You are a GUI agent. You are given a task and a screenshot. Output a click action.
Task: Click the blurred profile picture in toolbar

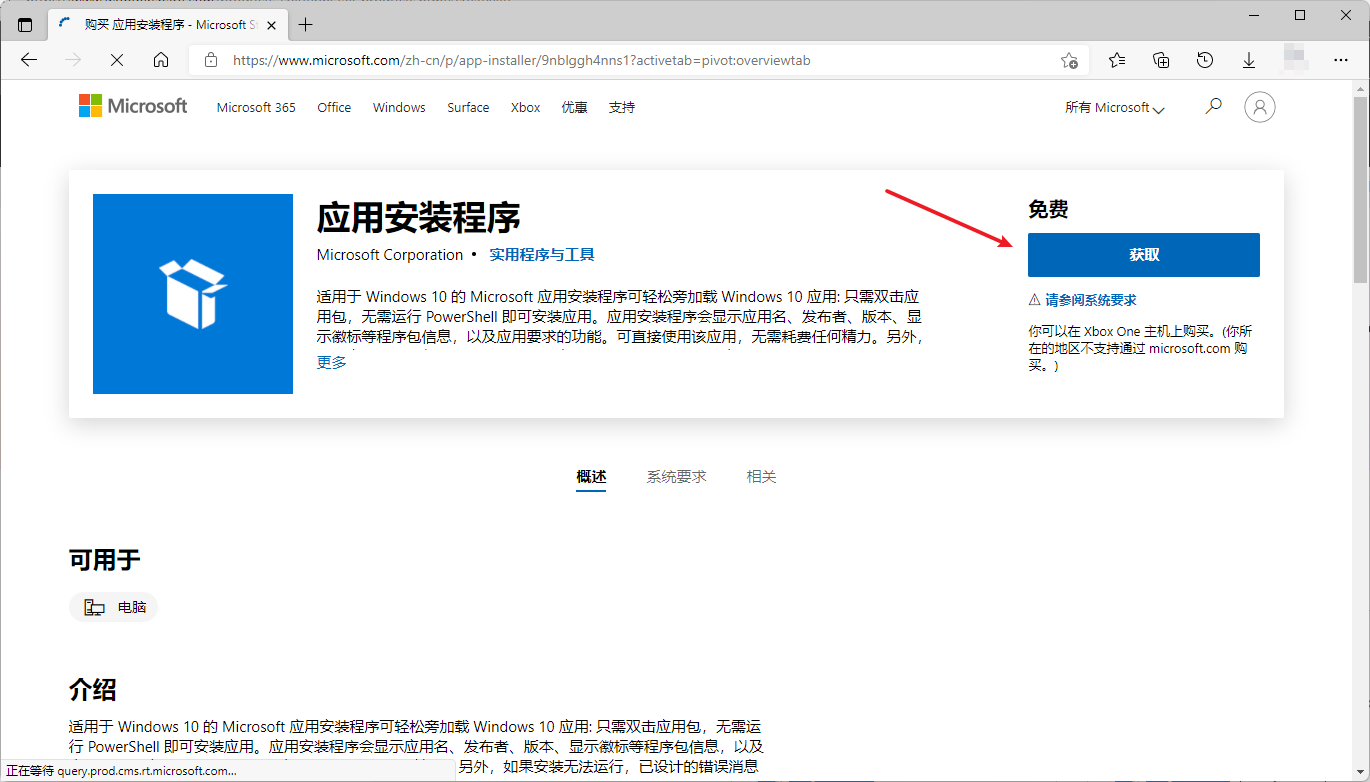(1295, 60)
